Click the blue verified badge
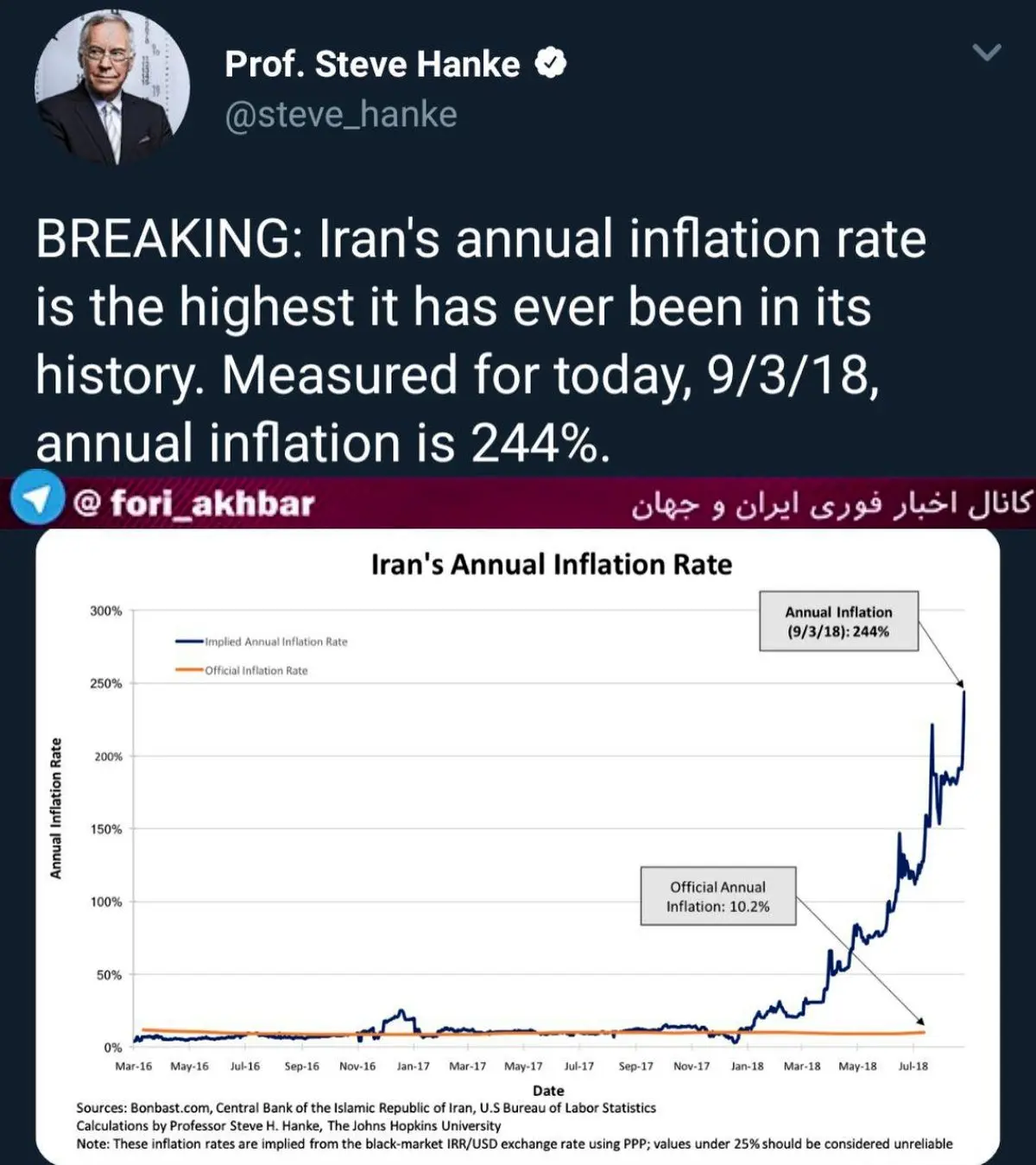This screenshot has height=1165, width=1036. tap(551, 63)
